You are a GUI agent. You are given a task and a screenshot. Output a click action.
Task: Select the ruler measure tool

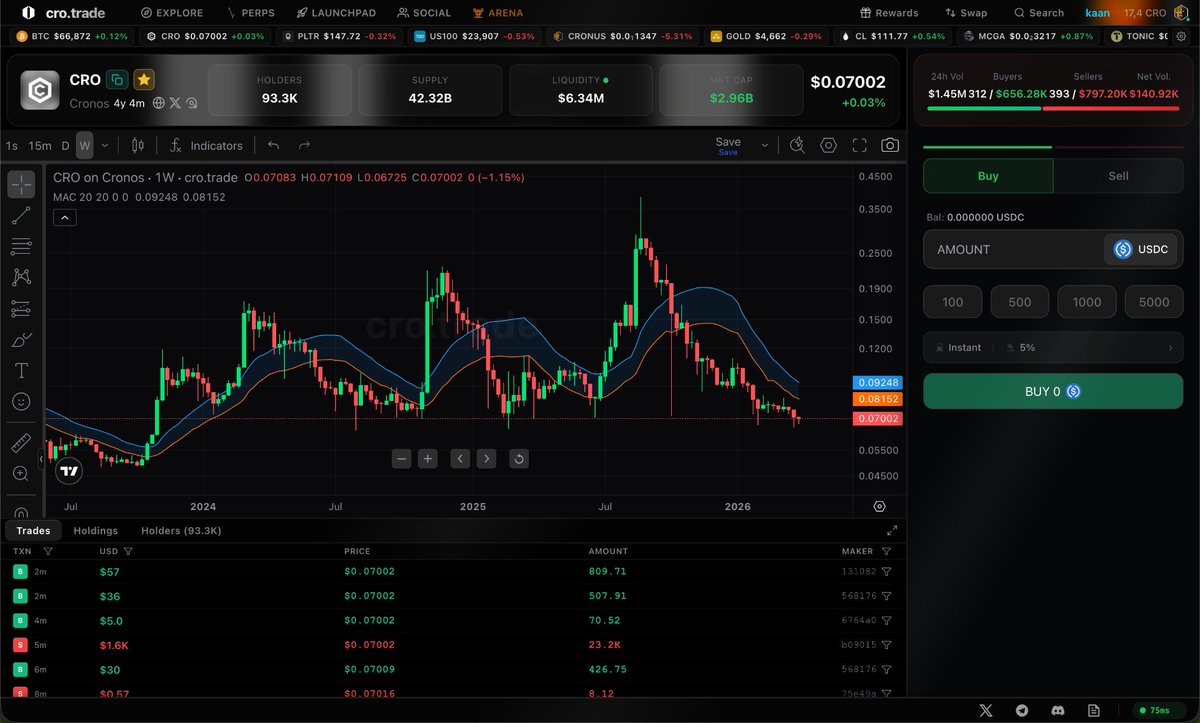click(21, 442)
